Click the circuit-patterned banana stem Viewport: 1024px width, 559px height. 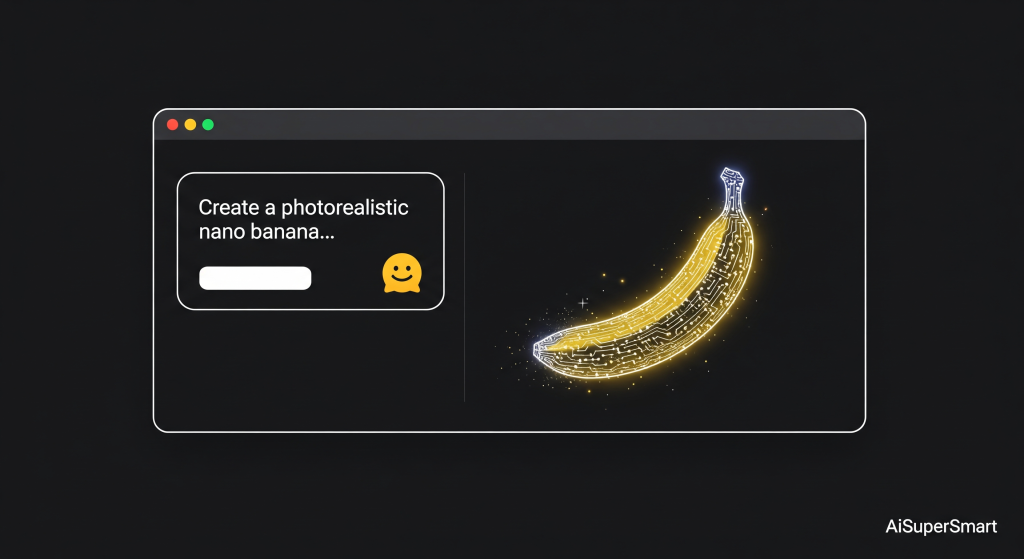(735, 187)
